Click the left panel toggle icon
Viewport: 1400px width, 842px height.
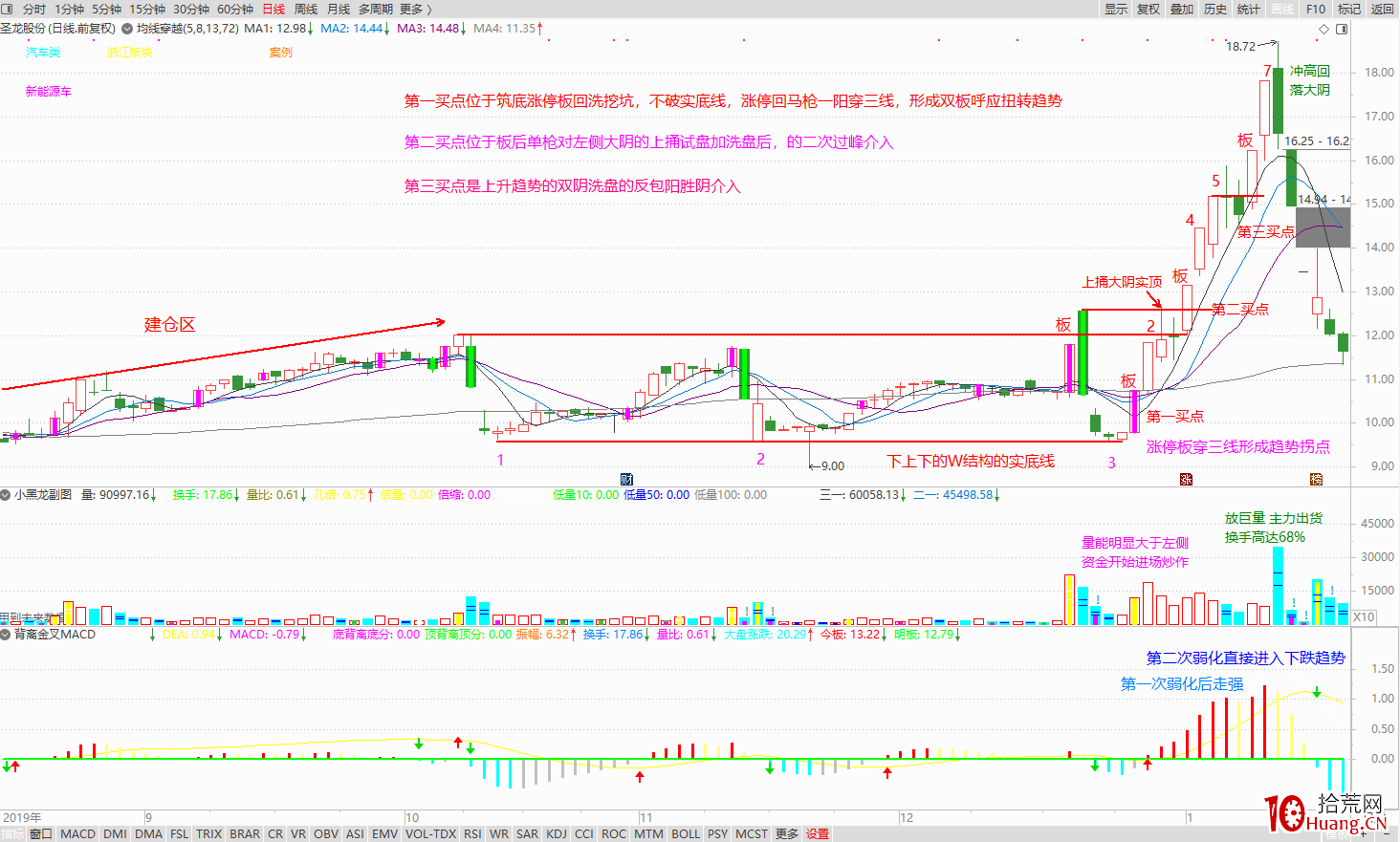pyautogui.click(x=7, y=9)
